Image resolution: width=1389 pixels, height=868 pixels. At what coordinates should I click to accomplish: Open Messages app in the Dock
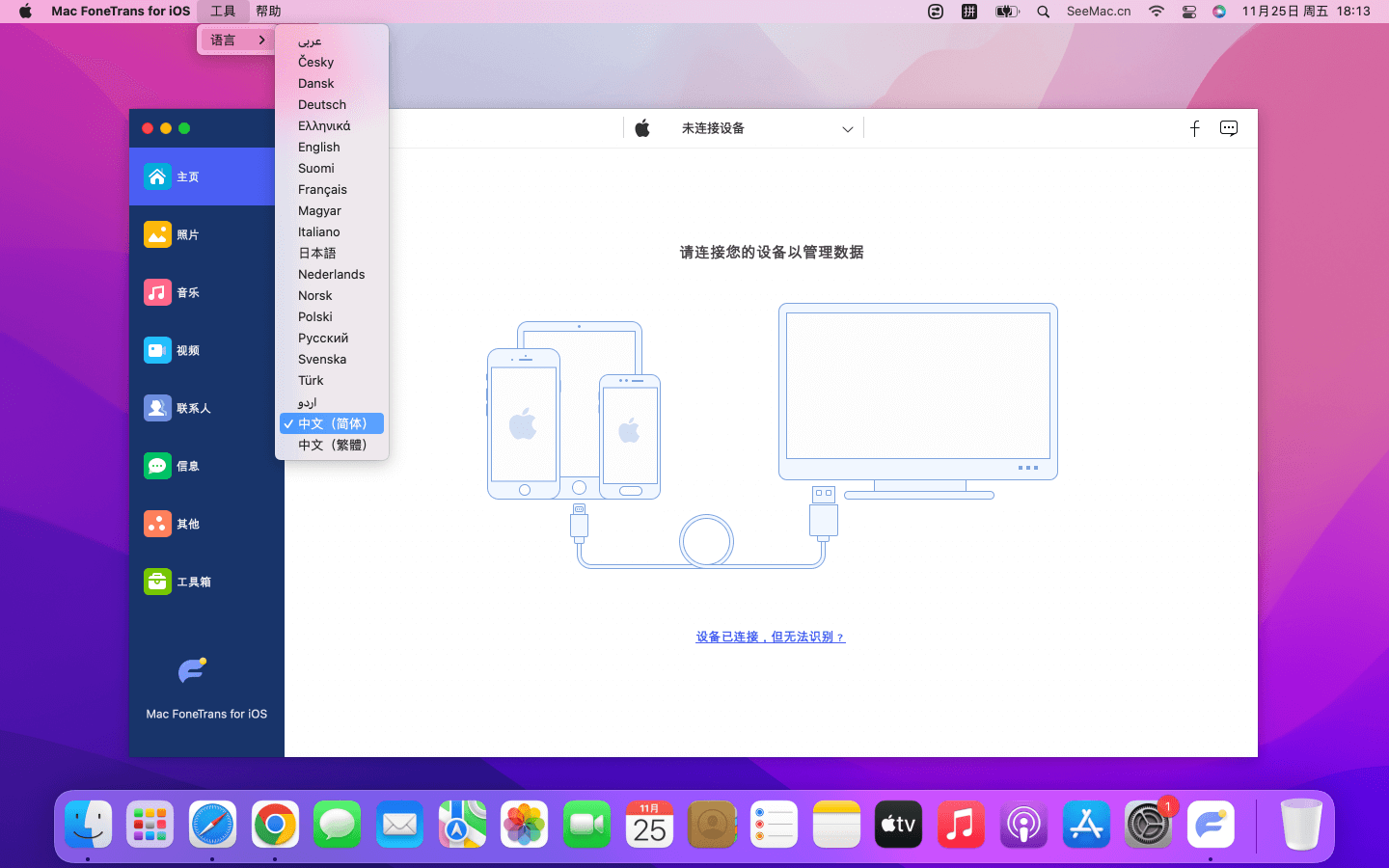tap(338, 825)
